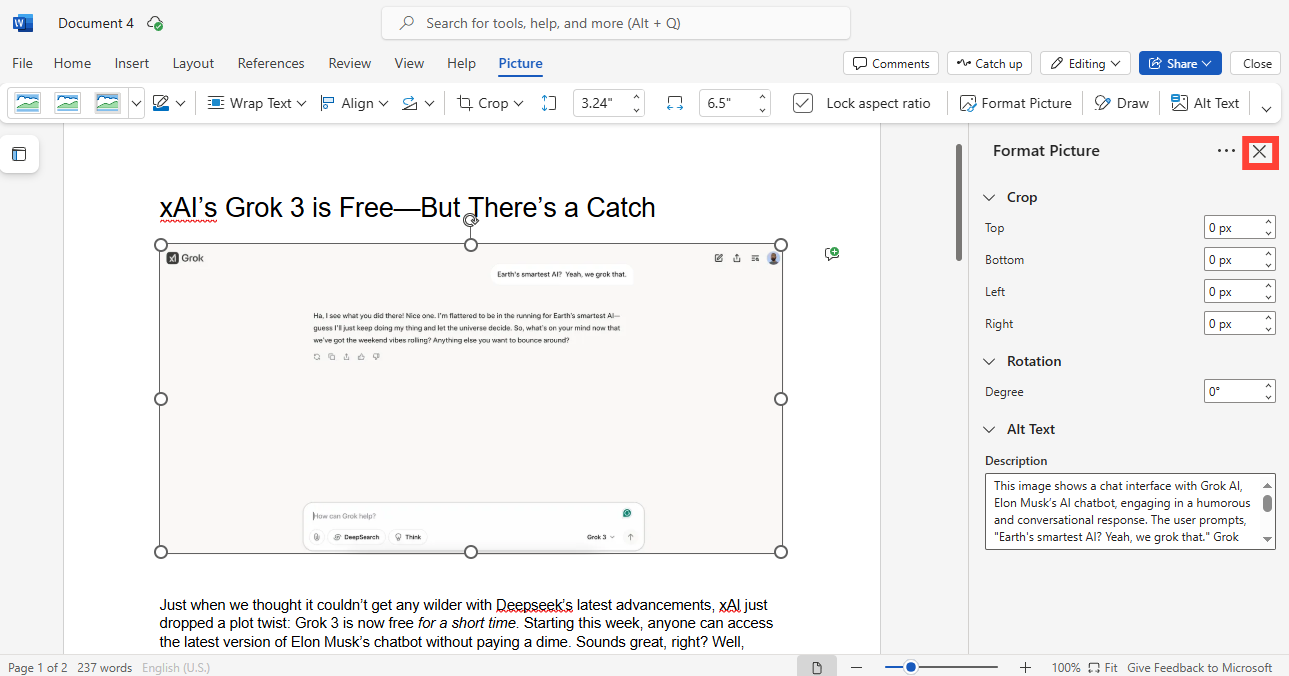Toggle the Lock aspect ratio checkbox

tap(803, 103)
